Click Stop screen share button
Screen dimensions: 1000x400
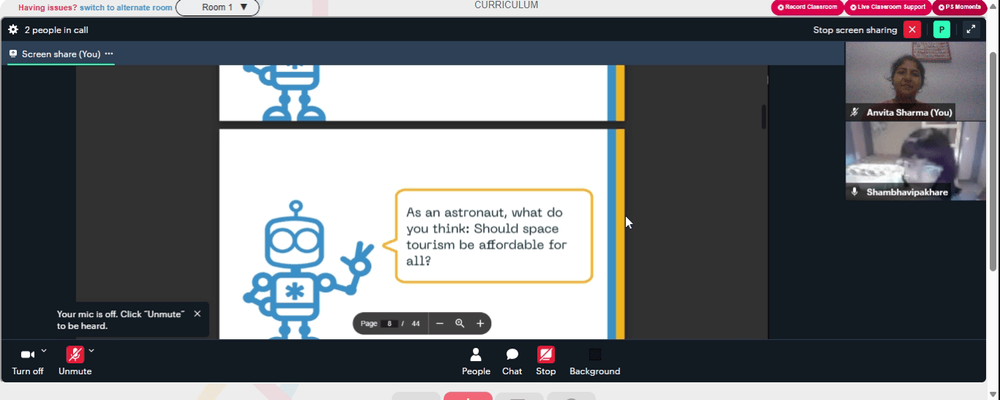545,361
